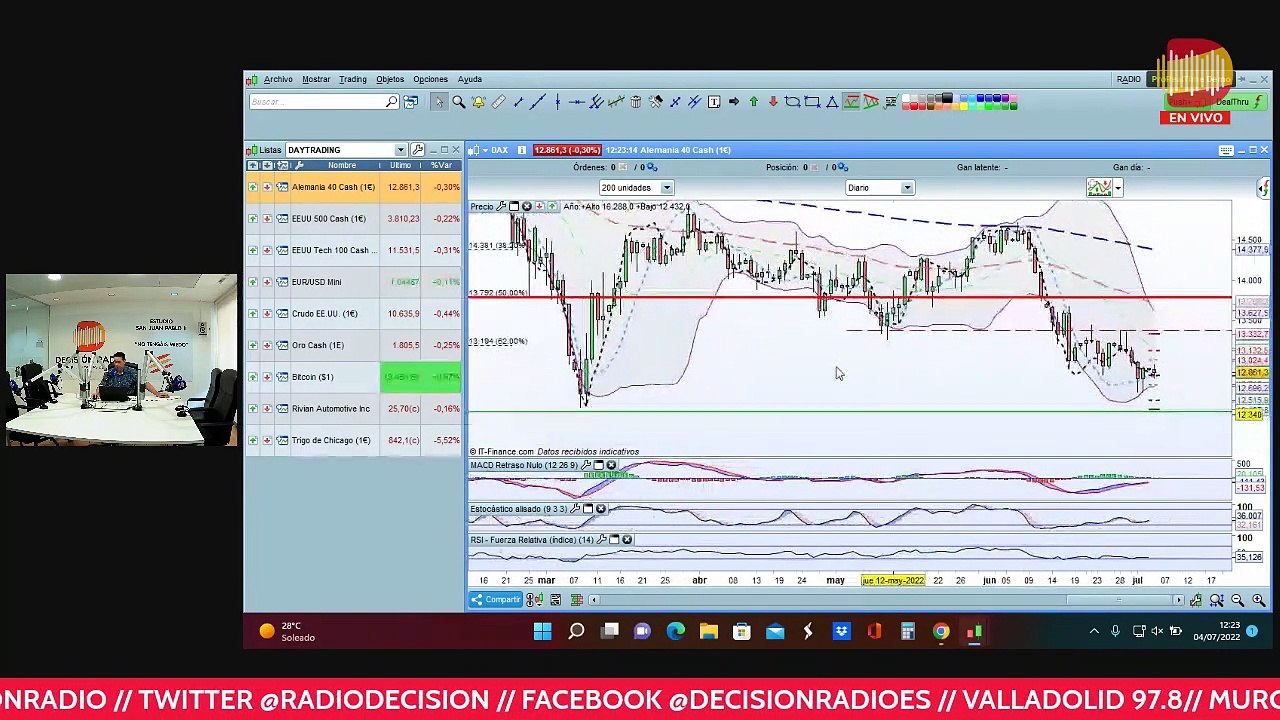Remove the RSI Fuerza Relativa indicator
The height and width of the screenshot is (720, 1280).
point(627,540)
